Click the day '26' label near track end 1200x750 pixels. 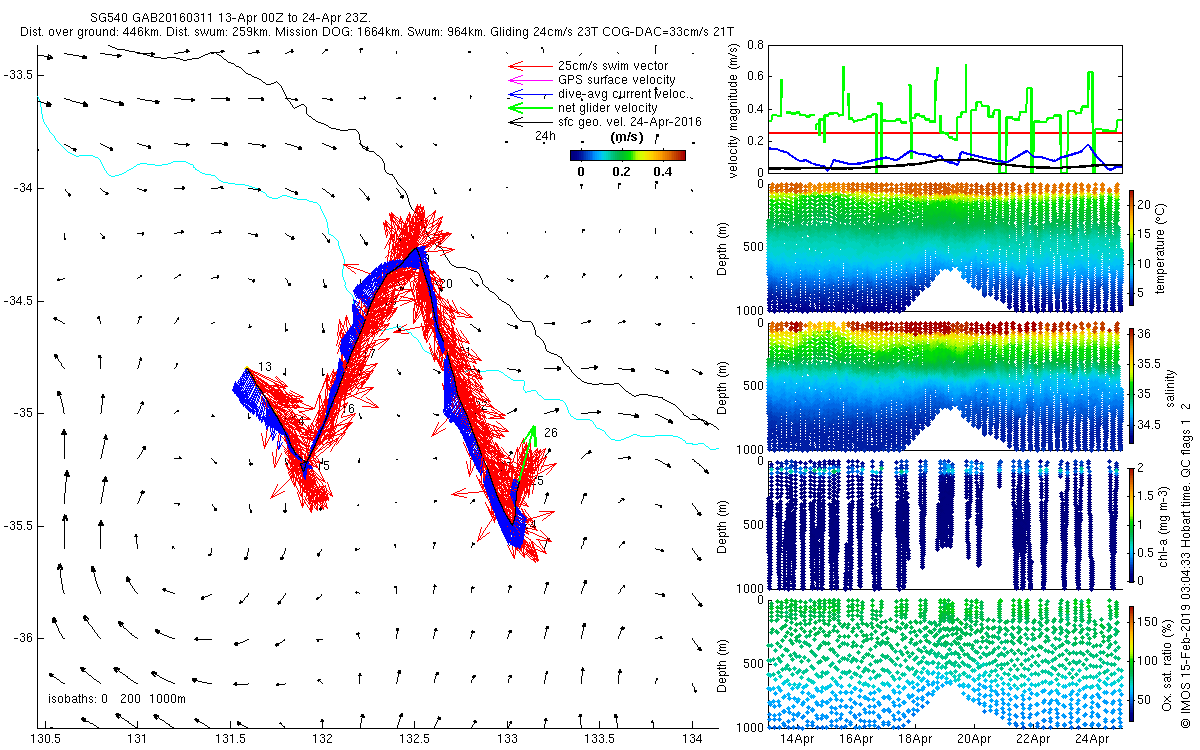(x=550, y=433)
